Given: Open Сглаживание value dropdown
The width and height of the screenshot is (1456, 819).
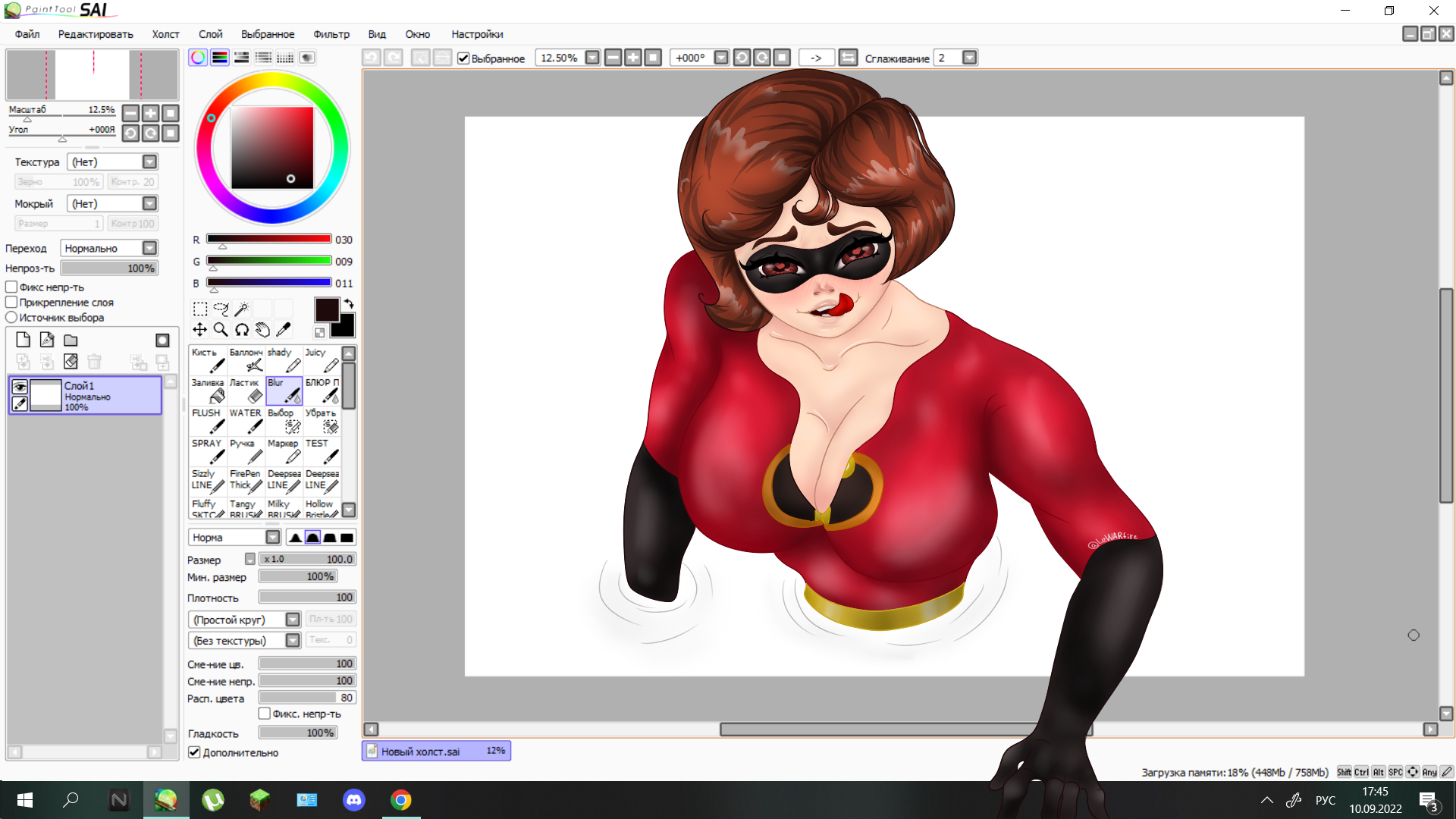Looking at the screenshot, I should pyautogui.click(x=969, y=58).
